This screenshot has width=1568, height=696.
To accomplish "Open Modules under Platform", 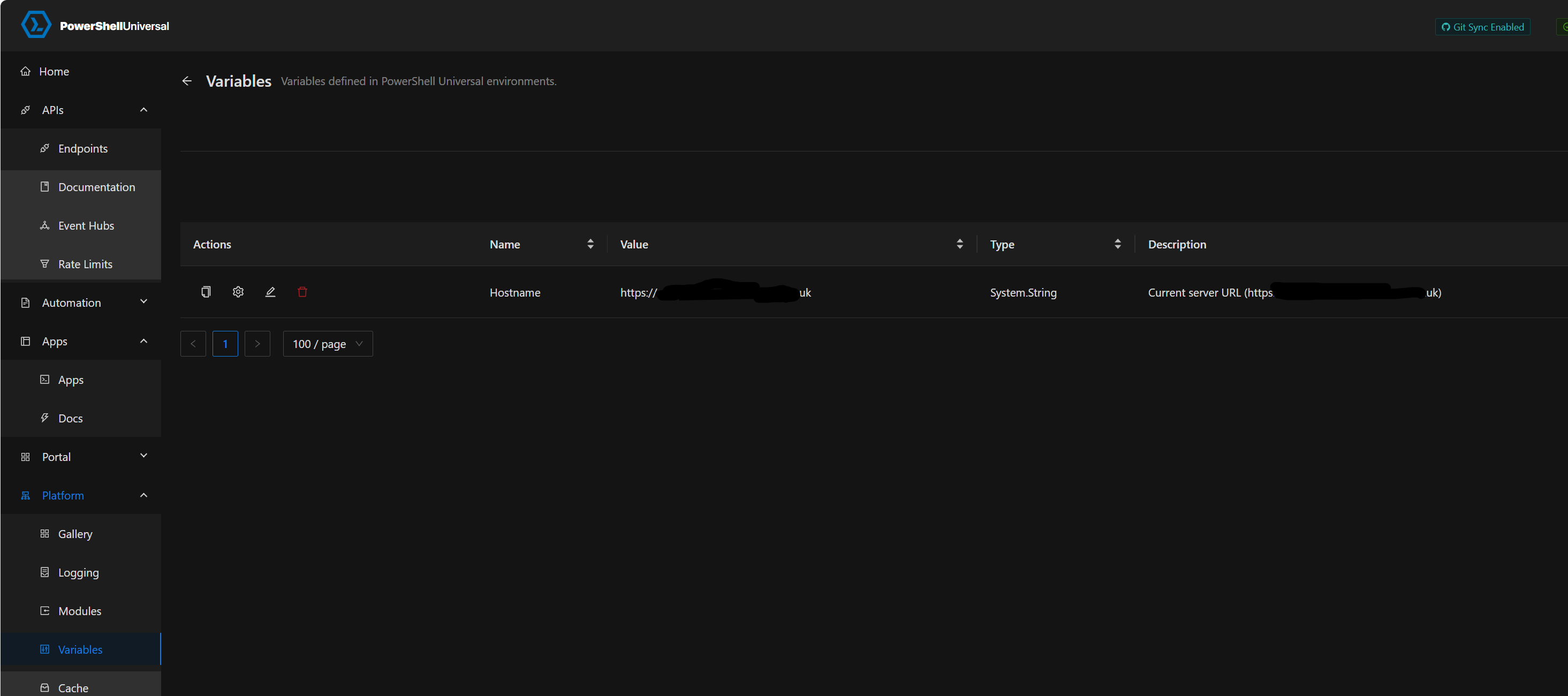I will click(81, 611).
